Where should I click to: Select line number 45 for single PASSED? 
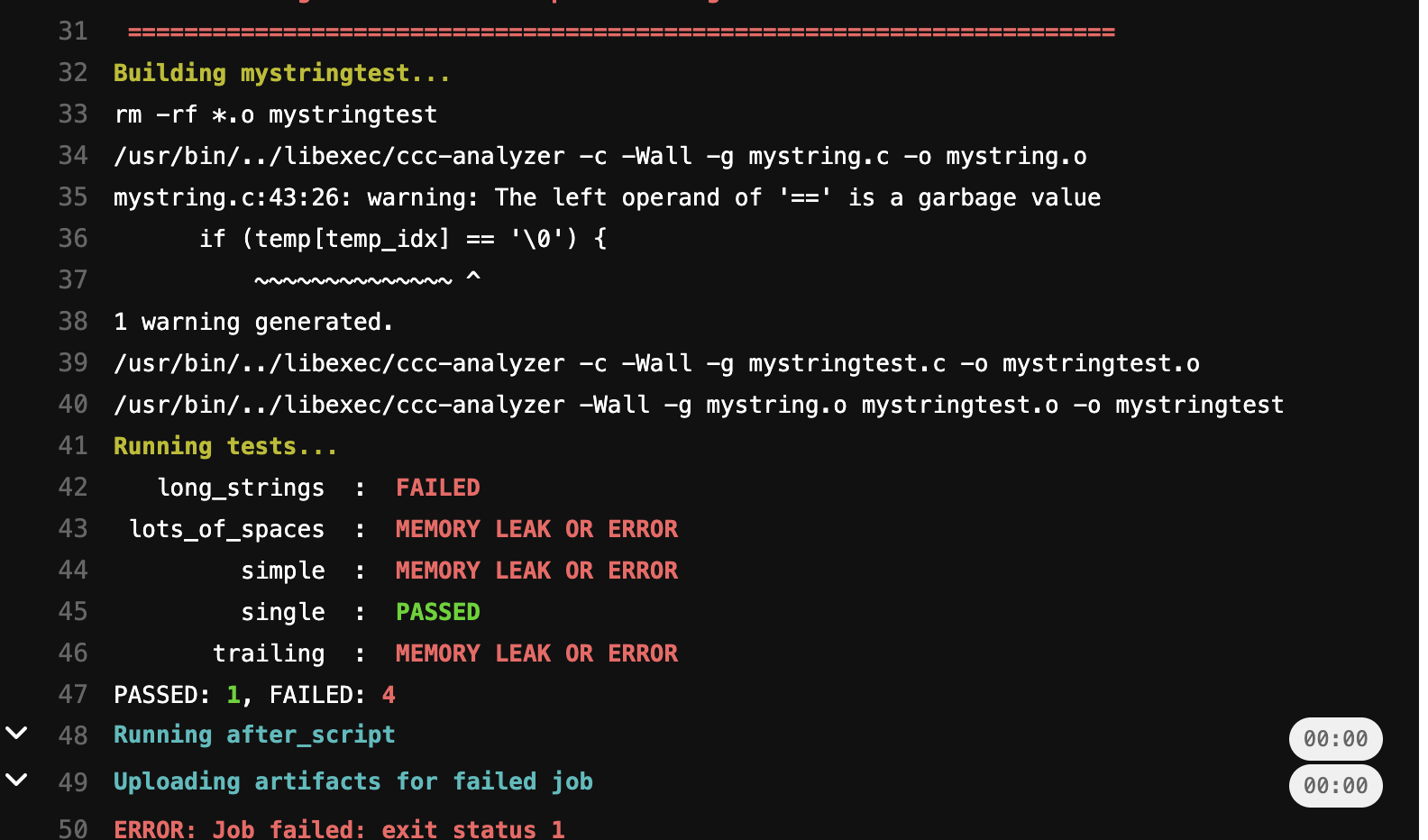(x=73, y=612)
